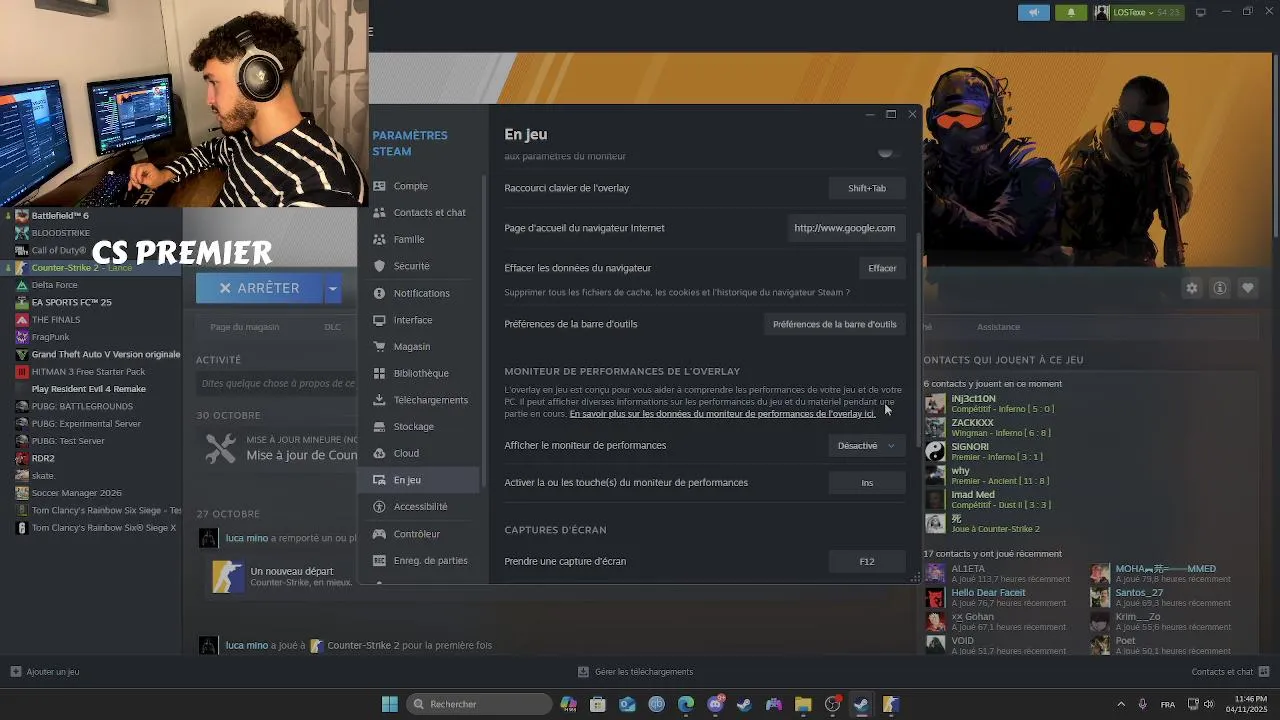Image resolution: width=1280 pixels, height=720 pixels.
Task: Open Contacts et chat at bottom right
Action: click(x=1230, y=672)
